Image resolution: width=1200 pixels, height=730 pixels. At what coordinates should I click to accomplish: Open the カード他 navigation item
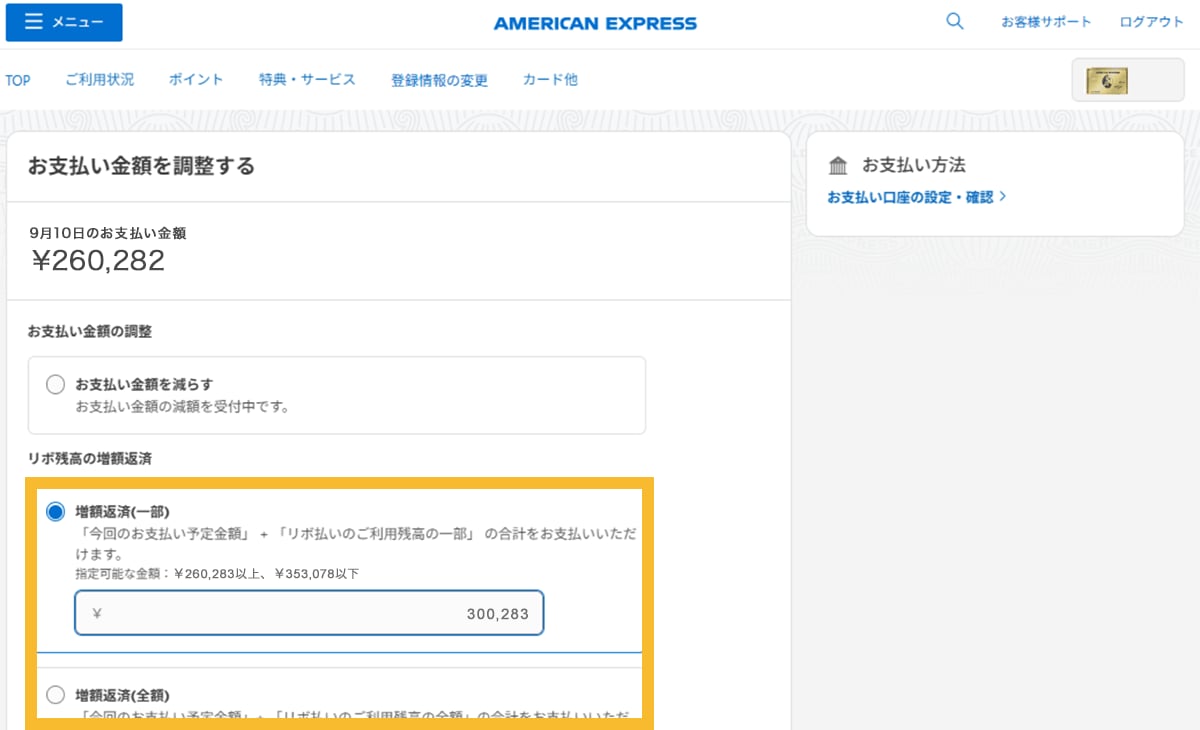coord(550,80)
